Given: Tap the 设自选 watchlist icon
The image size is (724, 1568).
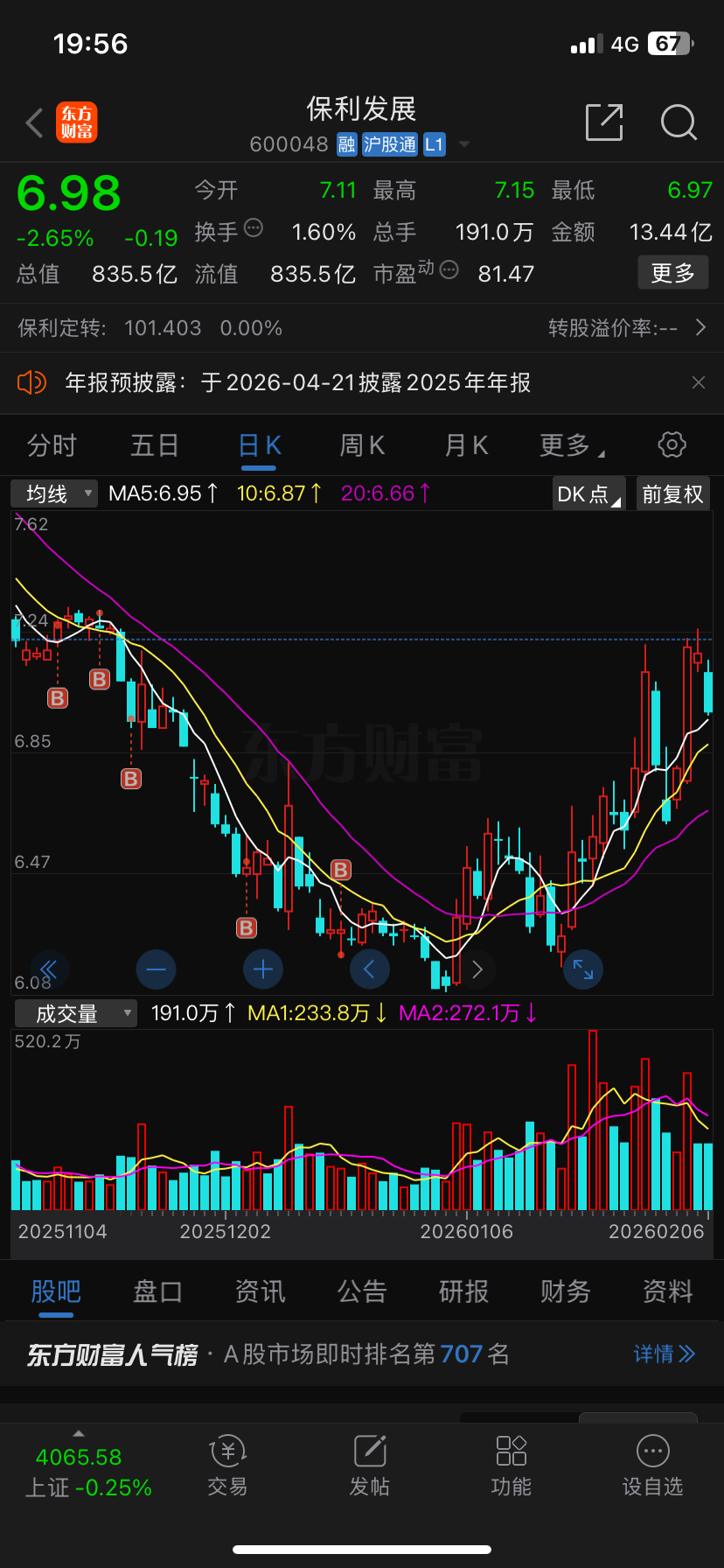Looking at the screenshot, I should 653,1466.
